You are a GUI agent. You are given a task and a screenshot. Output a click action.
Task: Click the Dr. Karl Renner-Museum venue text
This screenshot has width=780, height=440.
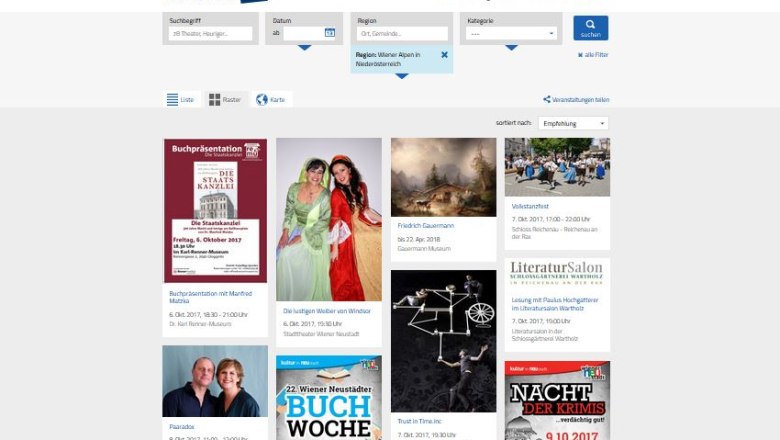pos(200,324)
